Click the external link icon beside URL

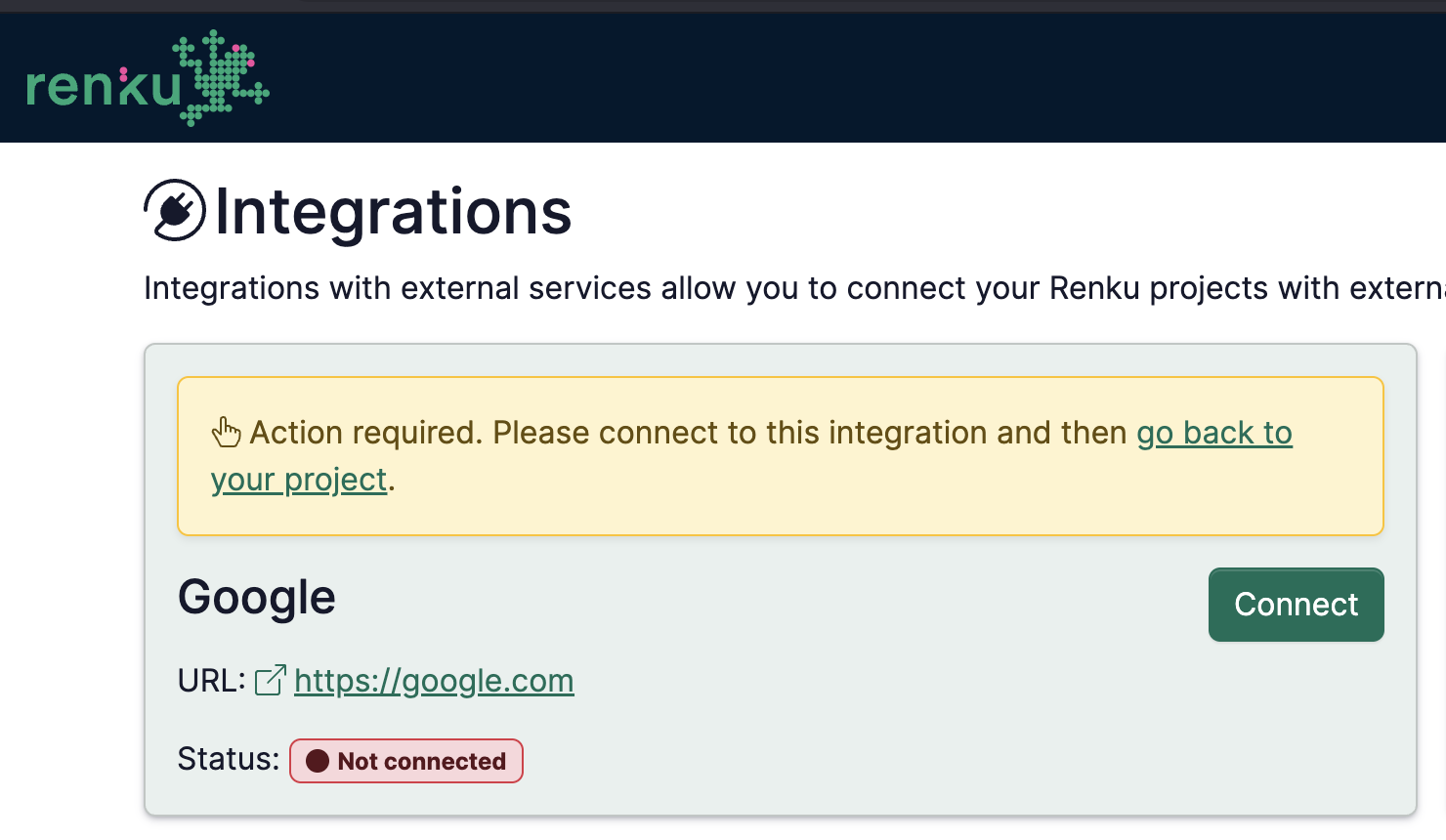click(271, 680)
